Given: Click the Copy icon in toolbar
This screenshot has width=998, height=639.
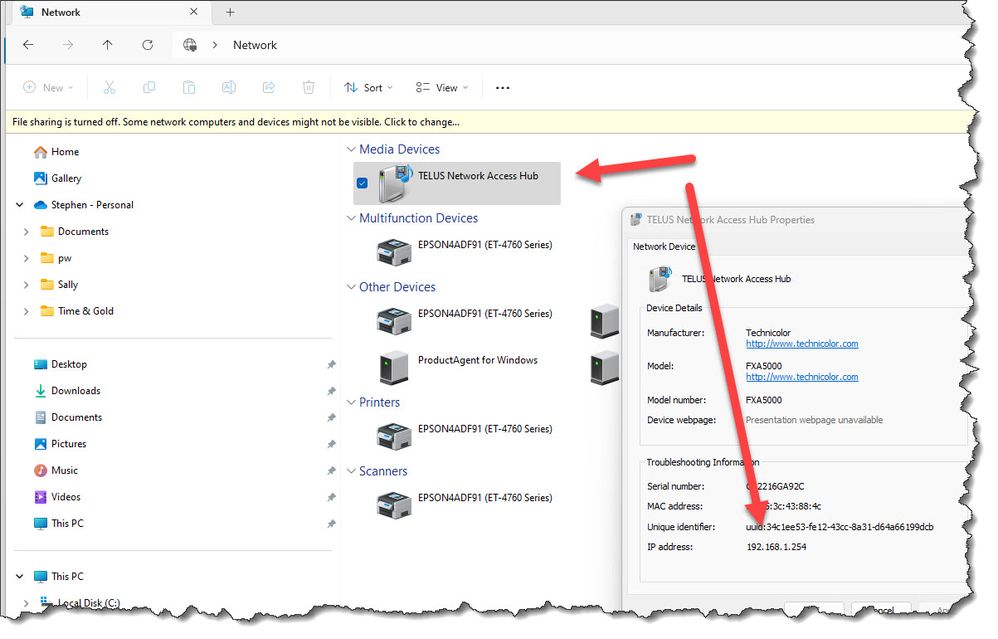Looking at the screenshot, I should (x=149, y=88).
